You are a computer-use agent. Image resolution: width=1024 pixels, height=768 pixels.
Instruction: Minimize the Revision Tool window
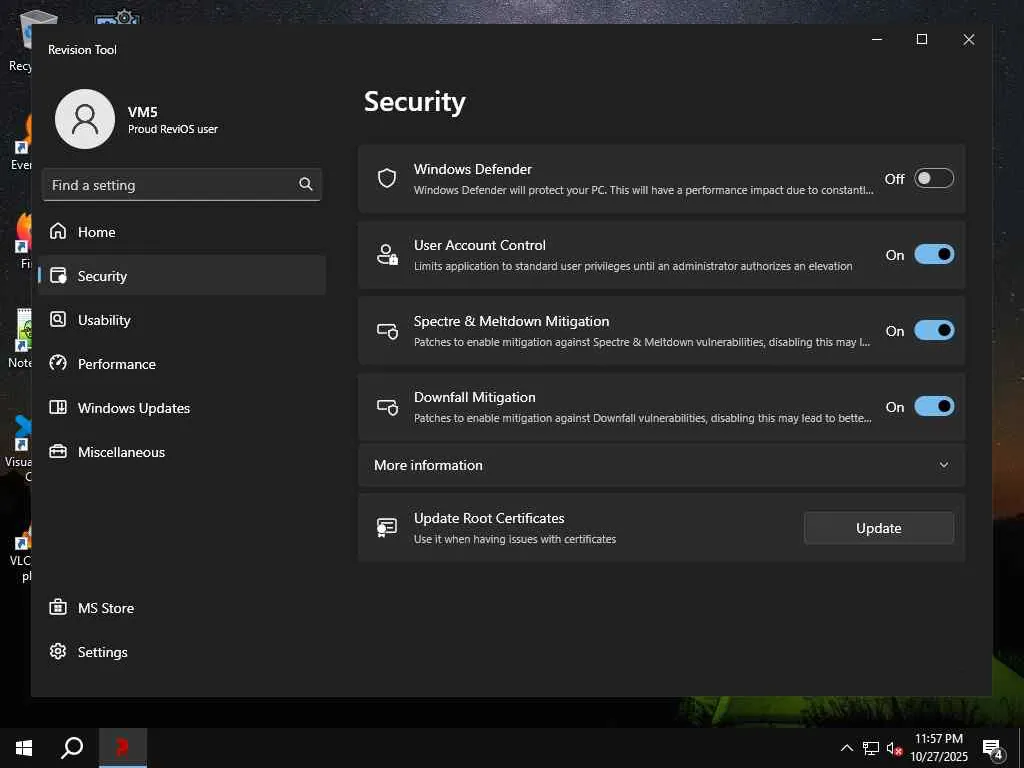877,39
